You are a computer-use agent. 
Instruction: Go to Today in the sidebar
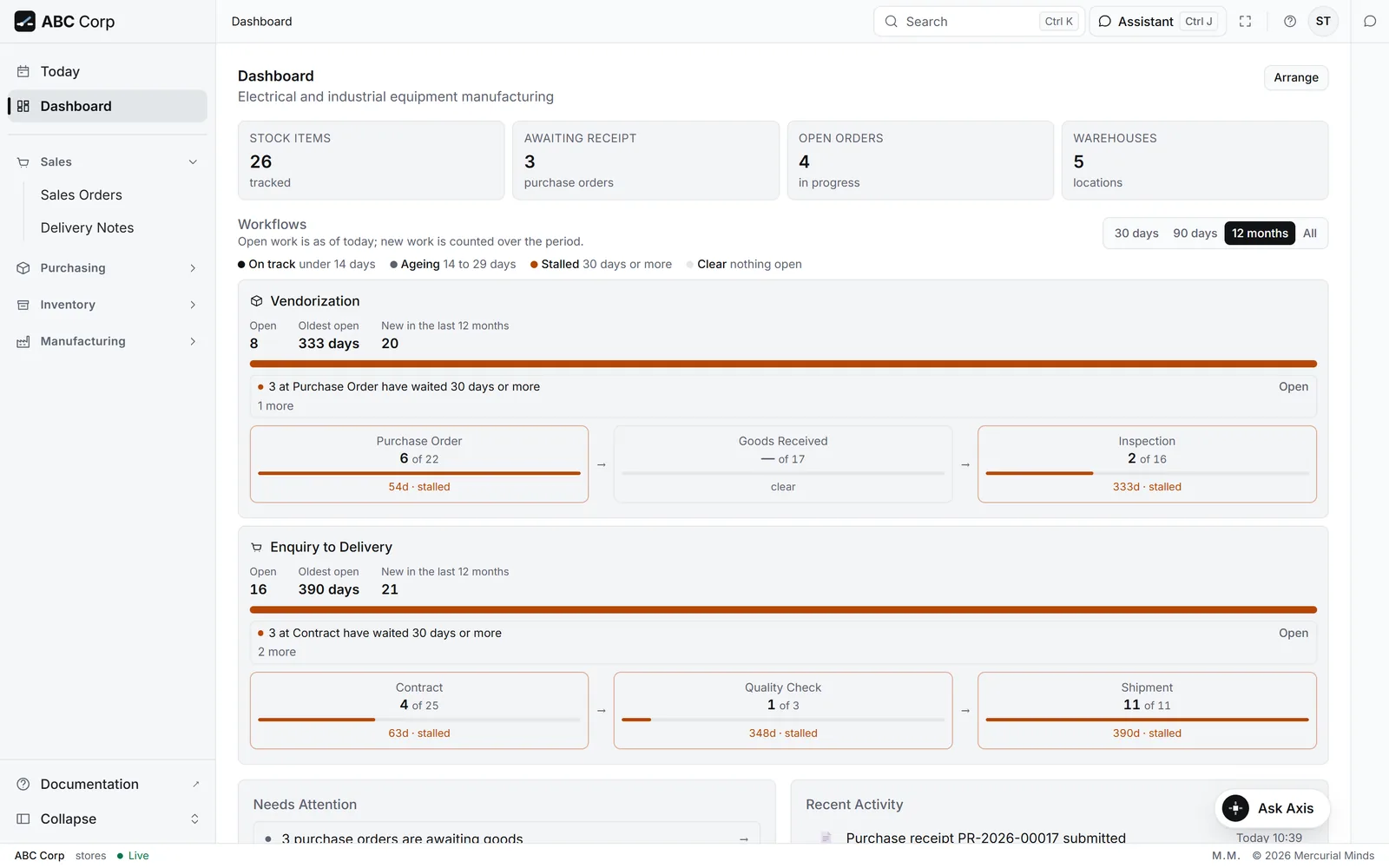click(108, 71)
